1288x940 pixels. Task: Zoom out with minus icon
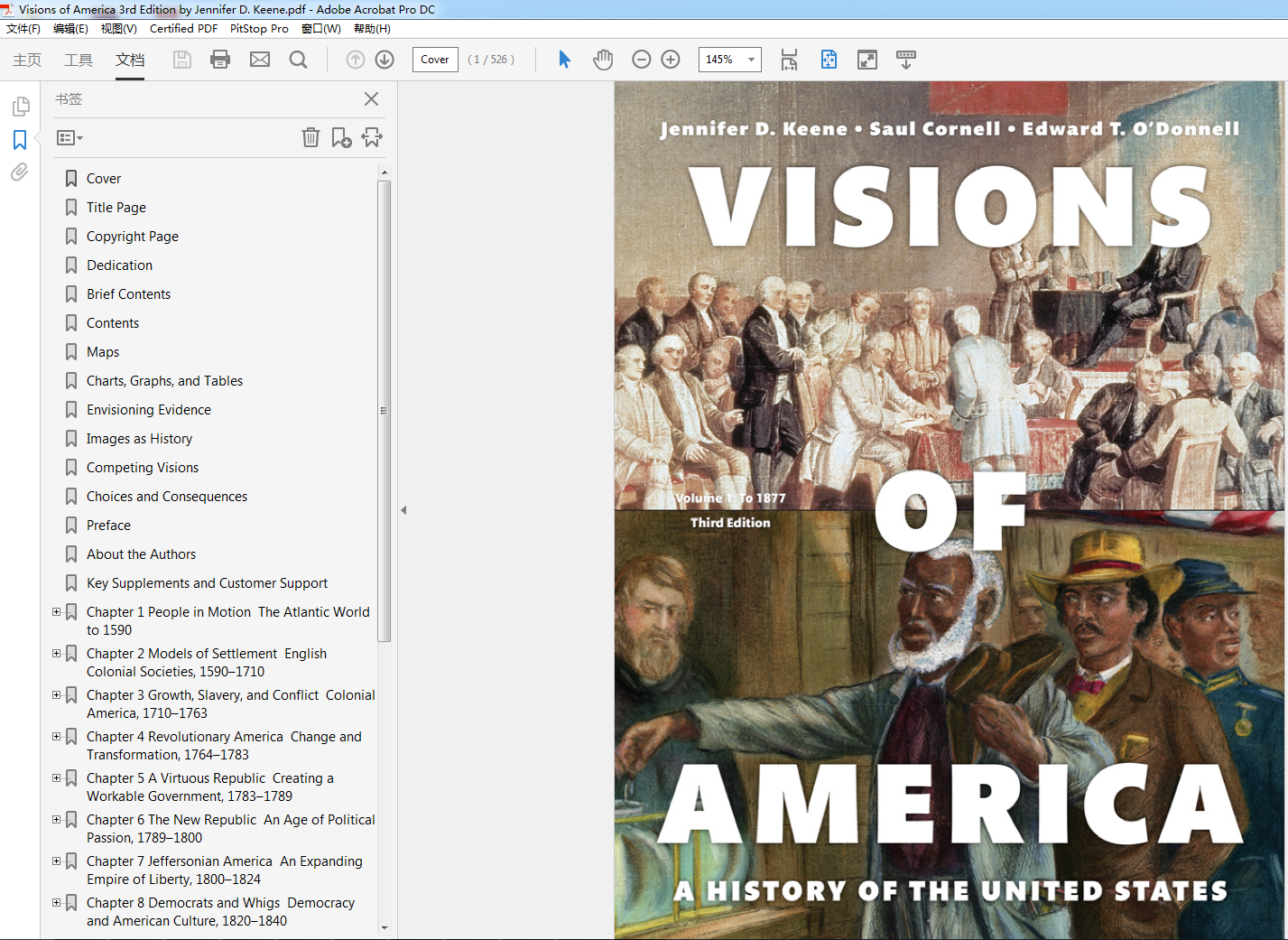pyautogui.click(x=642, y=60)
